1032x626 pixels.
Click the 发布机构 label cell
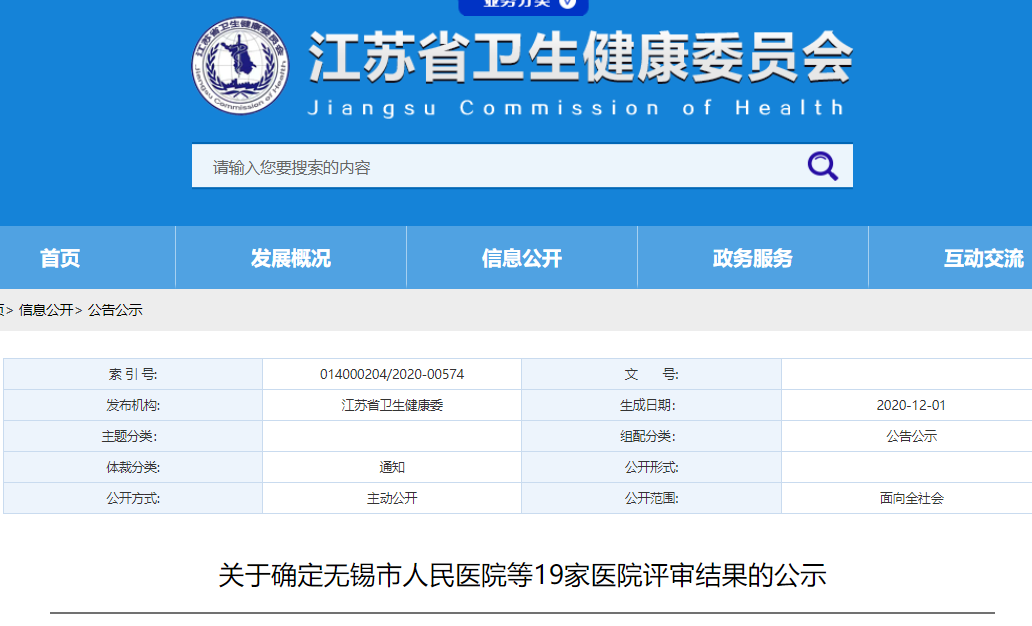[x=133, y=405]
